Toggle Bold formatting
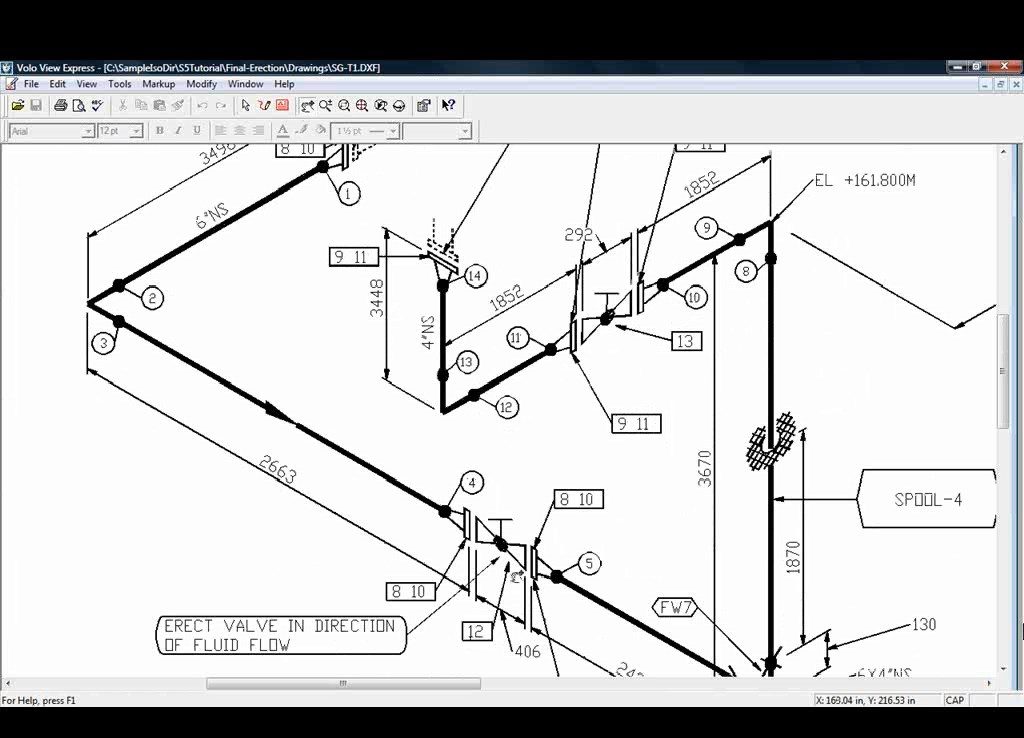The image size is (1024, 738). coord(159,131)
